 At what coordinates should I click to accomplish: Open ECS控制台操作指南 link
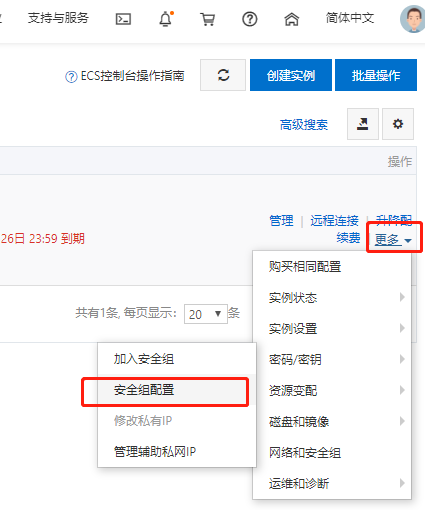132,76
